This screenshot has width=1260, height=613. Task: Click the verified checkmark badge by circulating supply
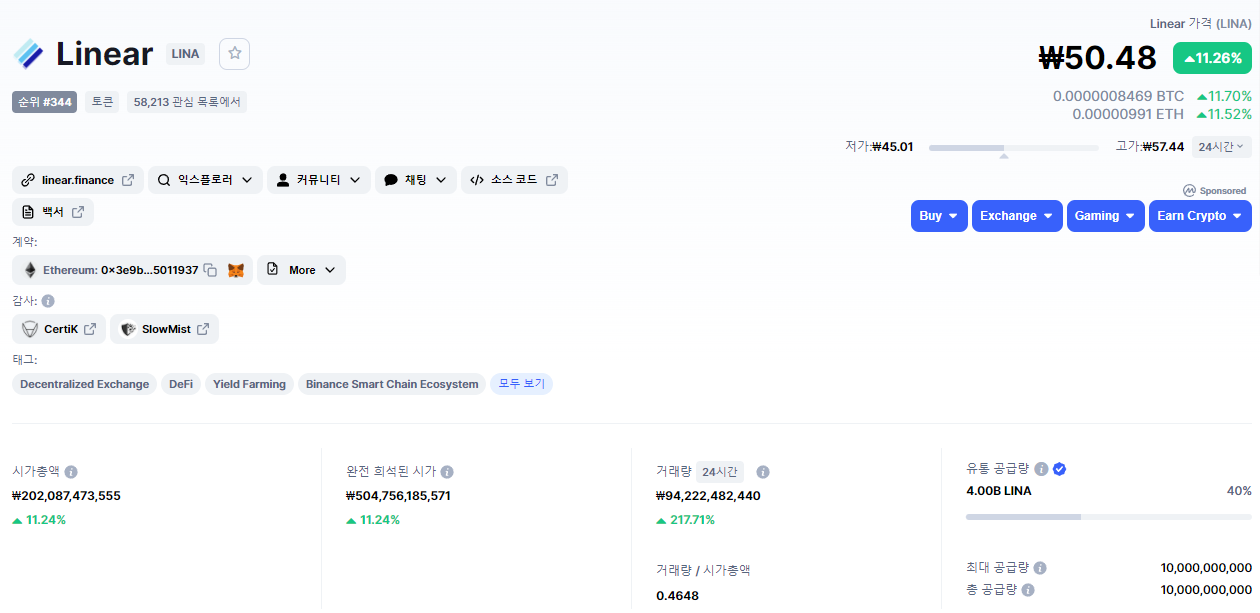click(1059, 469)
